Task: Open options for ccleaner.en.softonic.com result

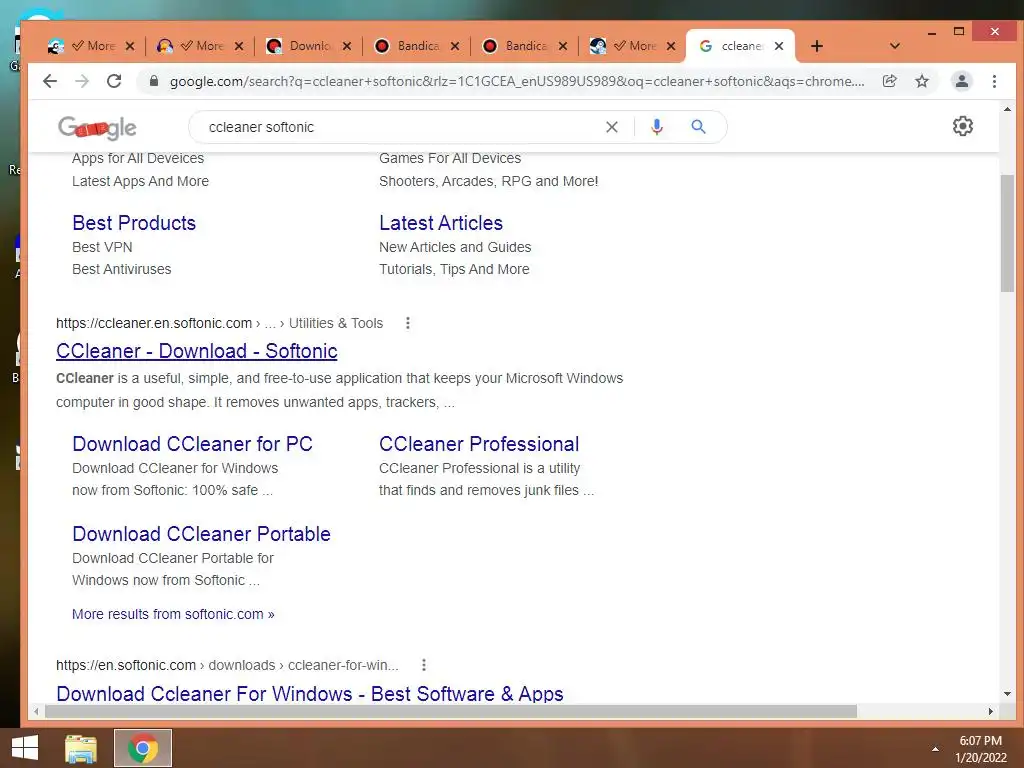Action: (408, 323)
